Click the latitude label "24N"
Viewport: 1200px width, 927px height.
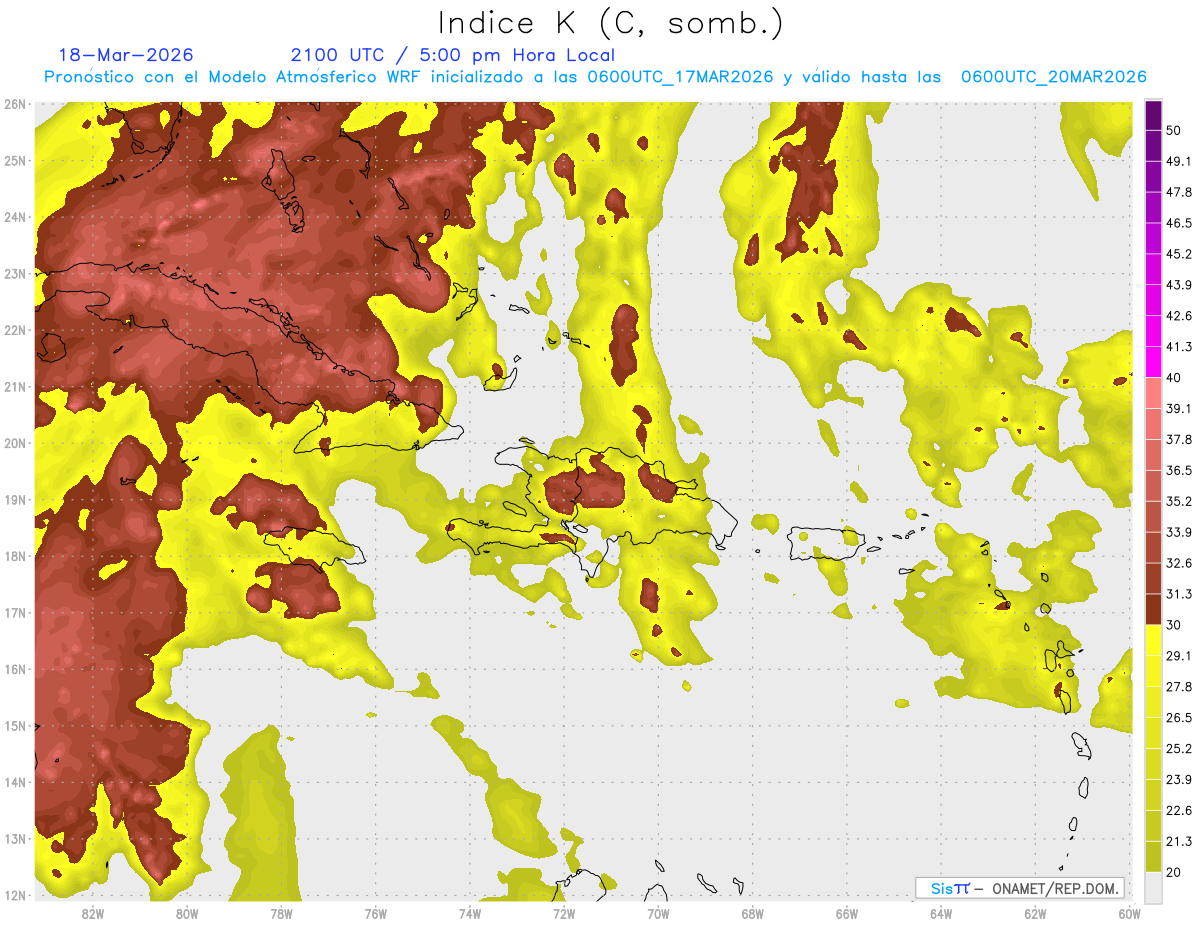pos(15,217)
